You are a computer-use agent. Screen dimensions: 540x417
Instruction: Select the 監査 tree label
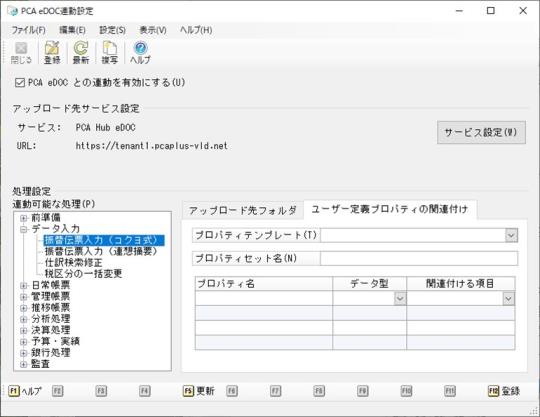tap(41, 364)
